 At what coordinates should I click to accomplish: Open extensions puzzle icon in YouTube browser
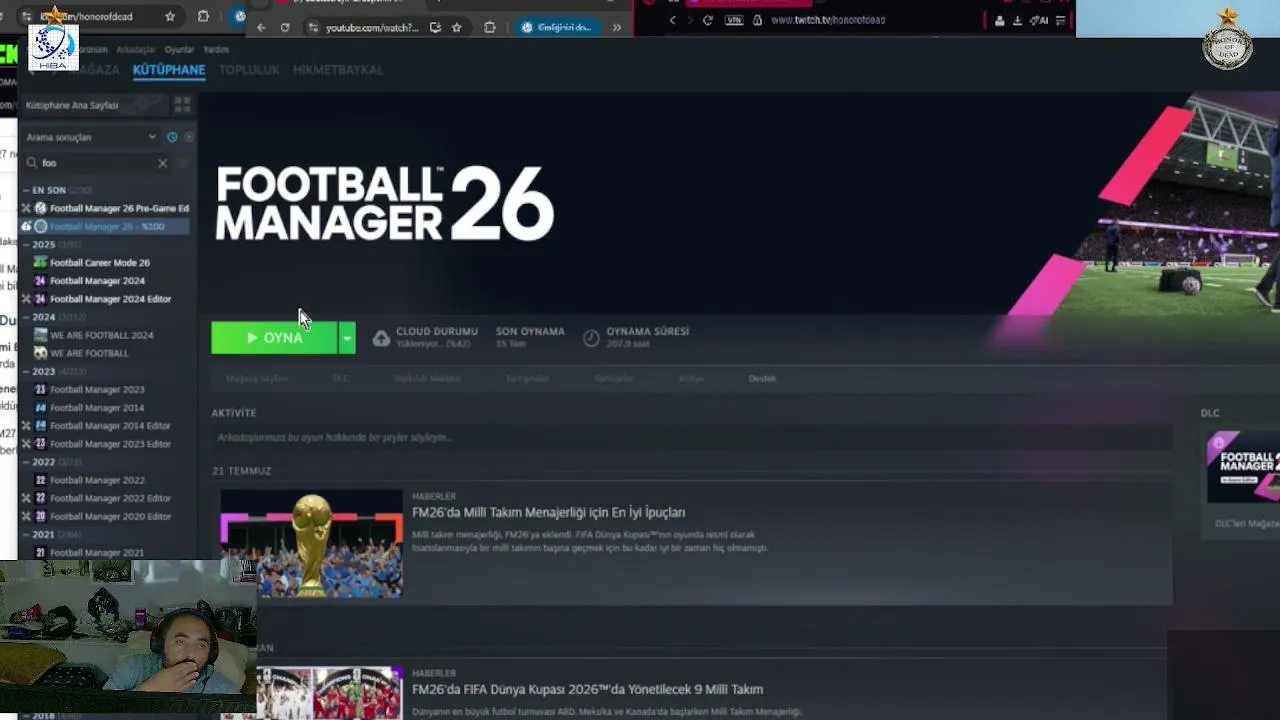point(489,28)
